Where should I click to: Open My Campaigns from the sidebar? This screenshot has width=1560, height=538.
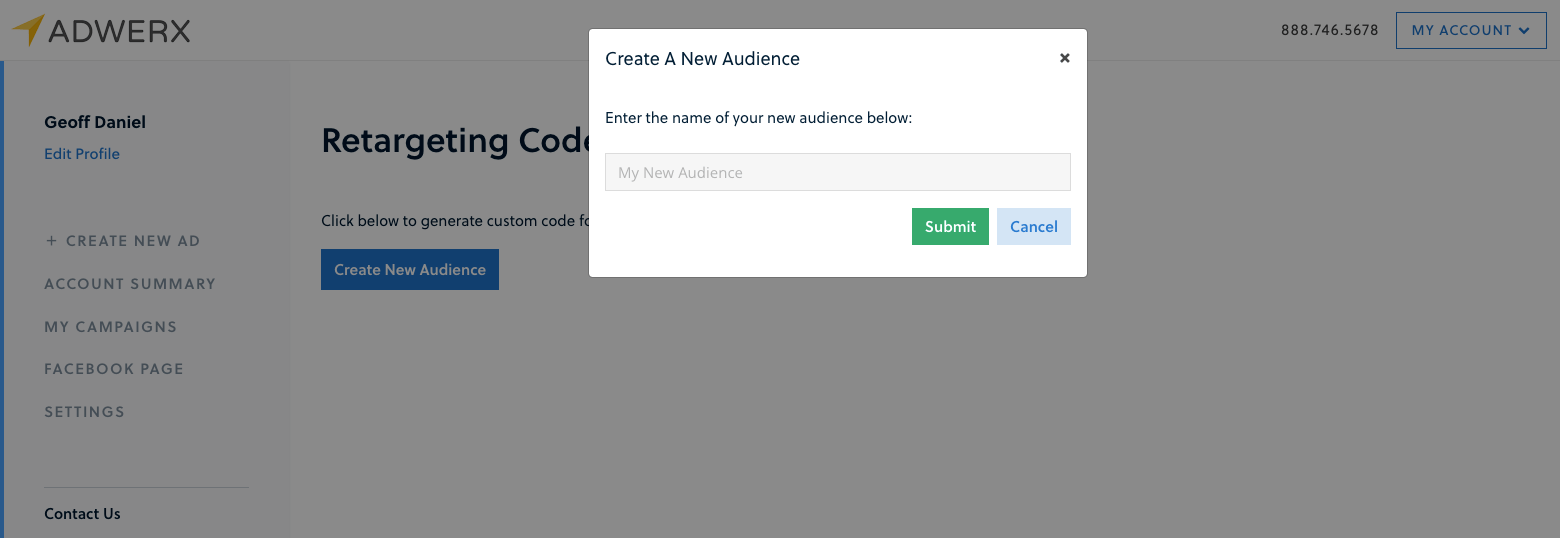click(x=110, y=327)
